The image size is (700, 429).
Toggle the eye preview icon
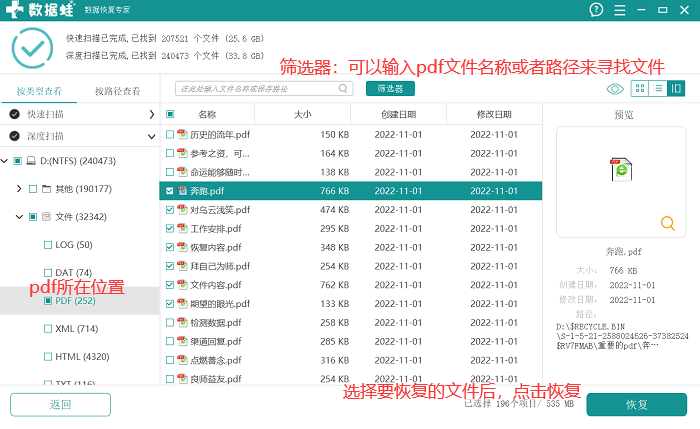coord(615,89)
